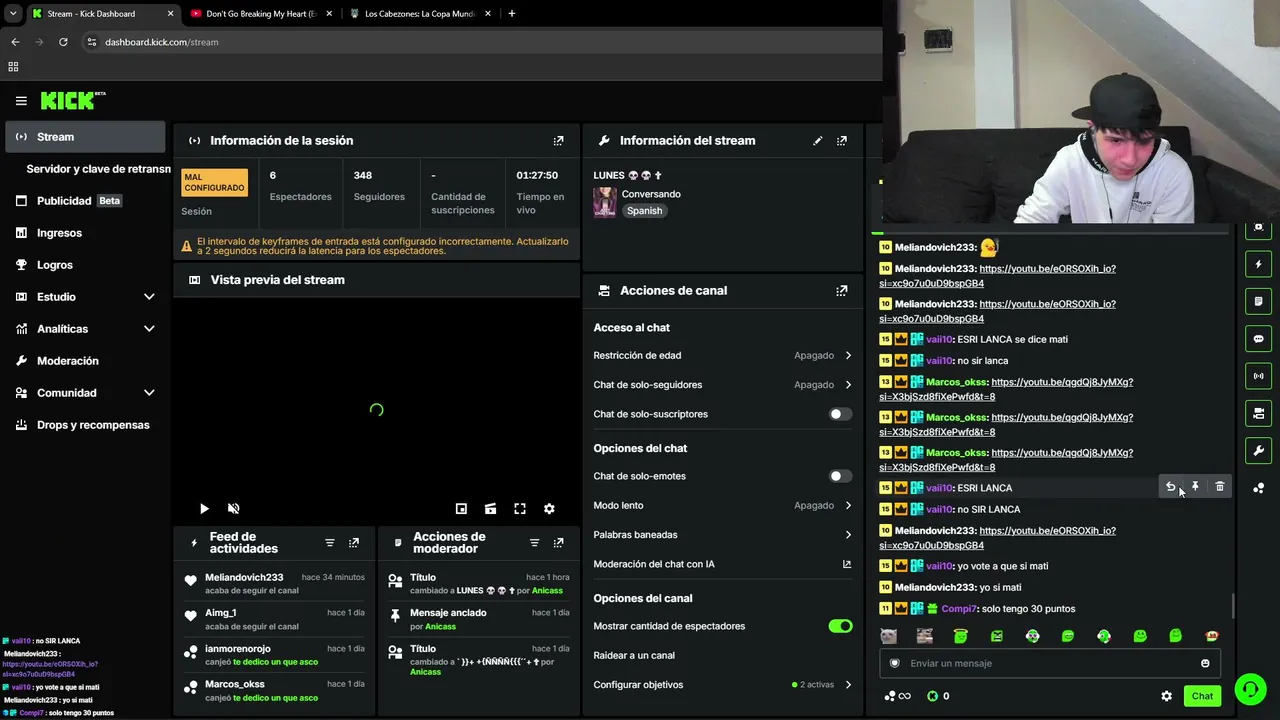Pop out the Información del stream panel
The image size is (1280, 720).
[x=842, y=141]
